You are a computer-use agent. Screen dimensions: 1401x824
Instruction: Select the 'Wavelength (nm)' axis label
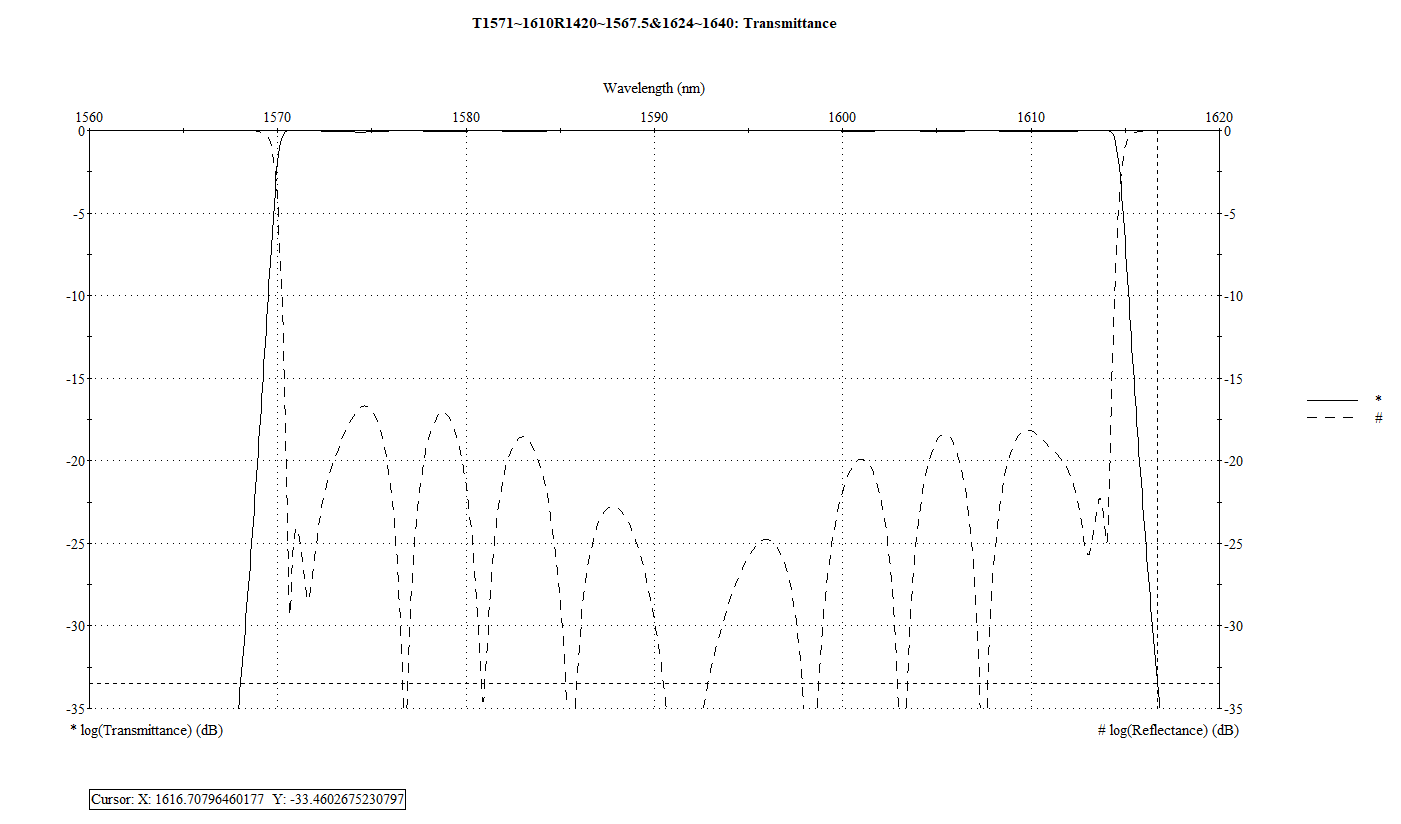[x=654, y=88]
